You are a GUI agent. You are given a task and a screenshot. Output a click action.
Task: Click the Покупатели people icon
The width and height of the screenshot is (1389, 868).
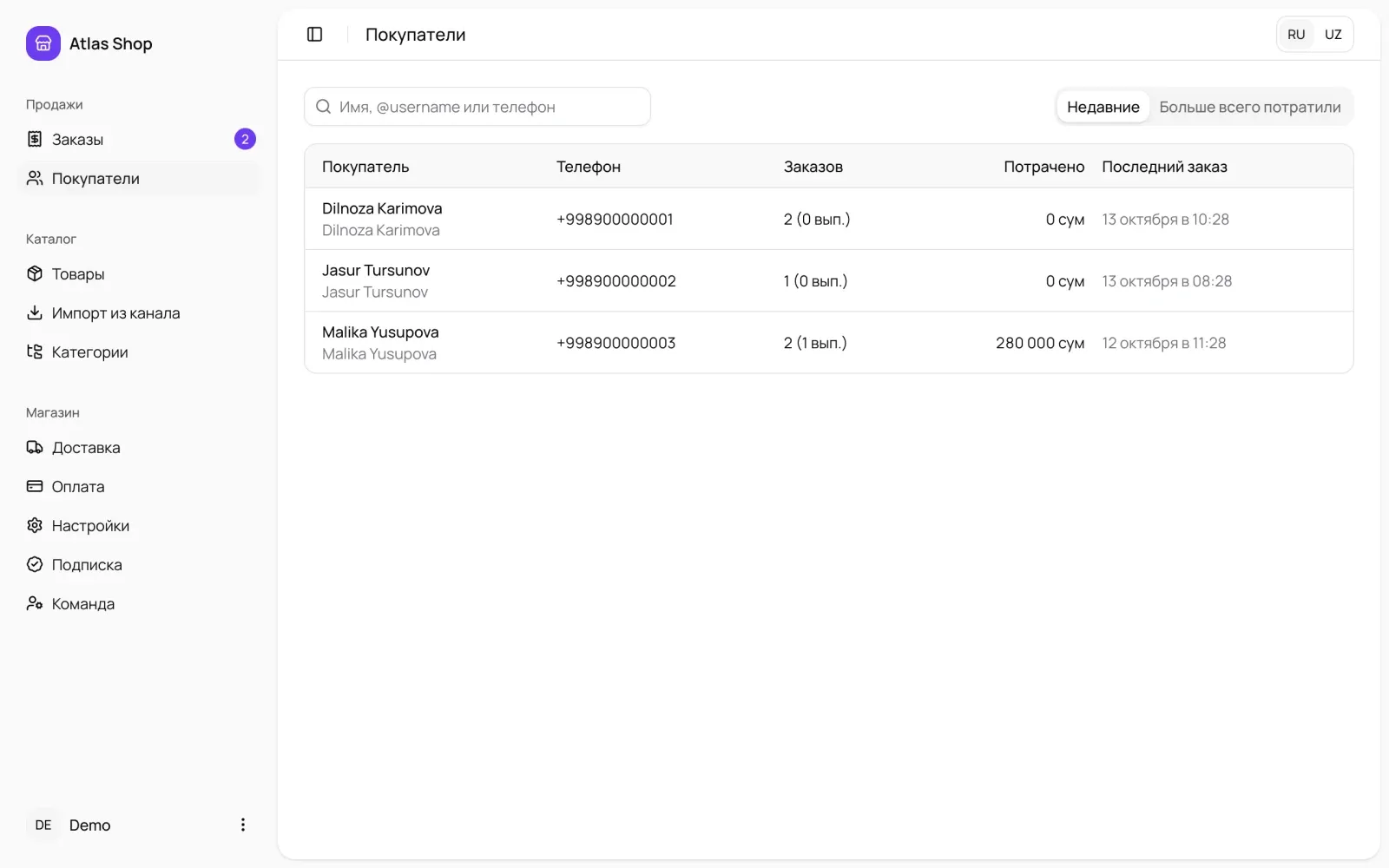click(35, 178)
